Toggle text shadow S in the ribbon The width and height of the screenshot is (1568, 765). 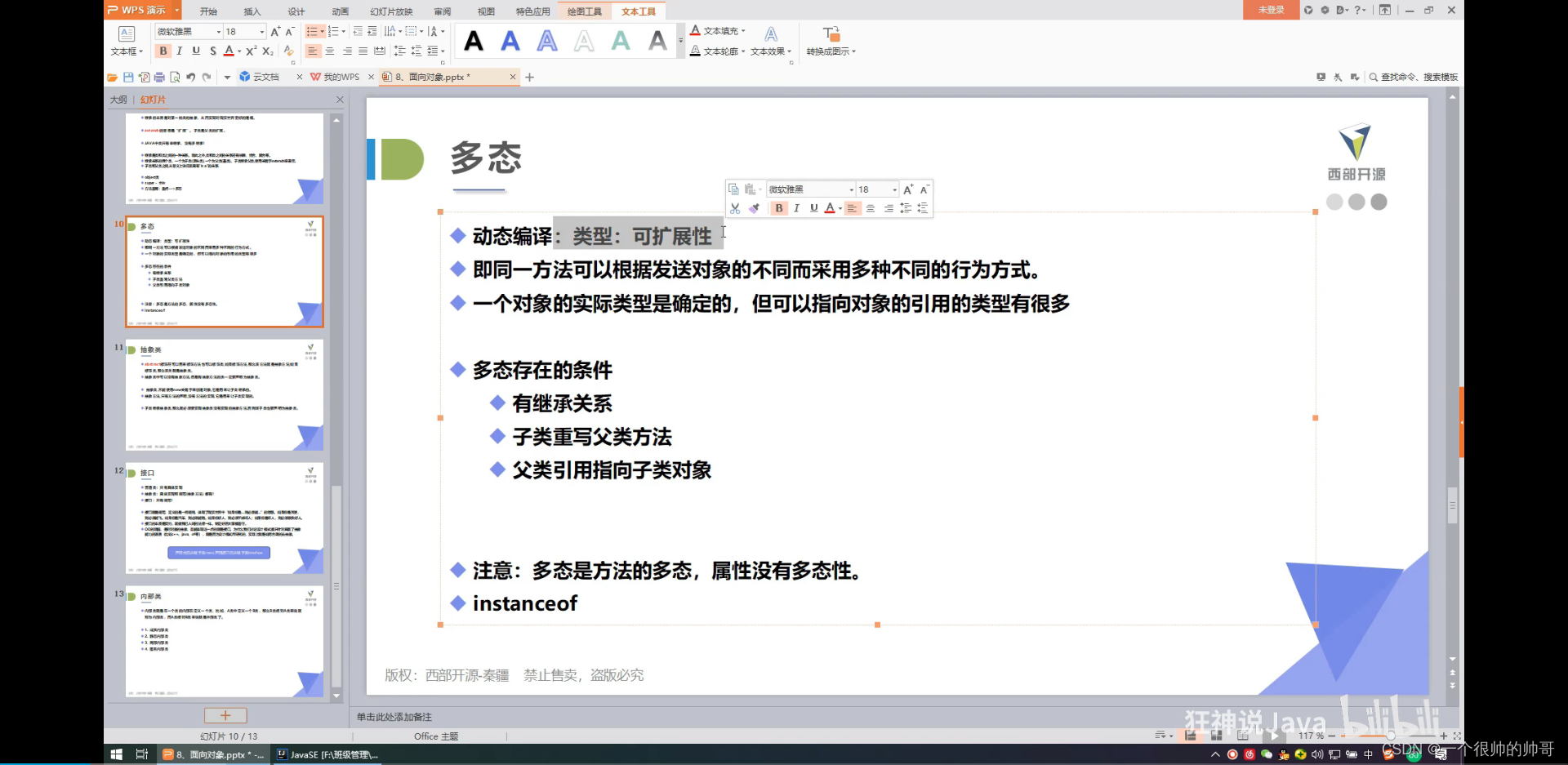(213, 51)
